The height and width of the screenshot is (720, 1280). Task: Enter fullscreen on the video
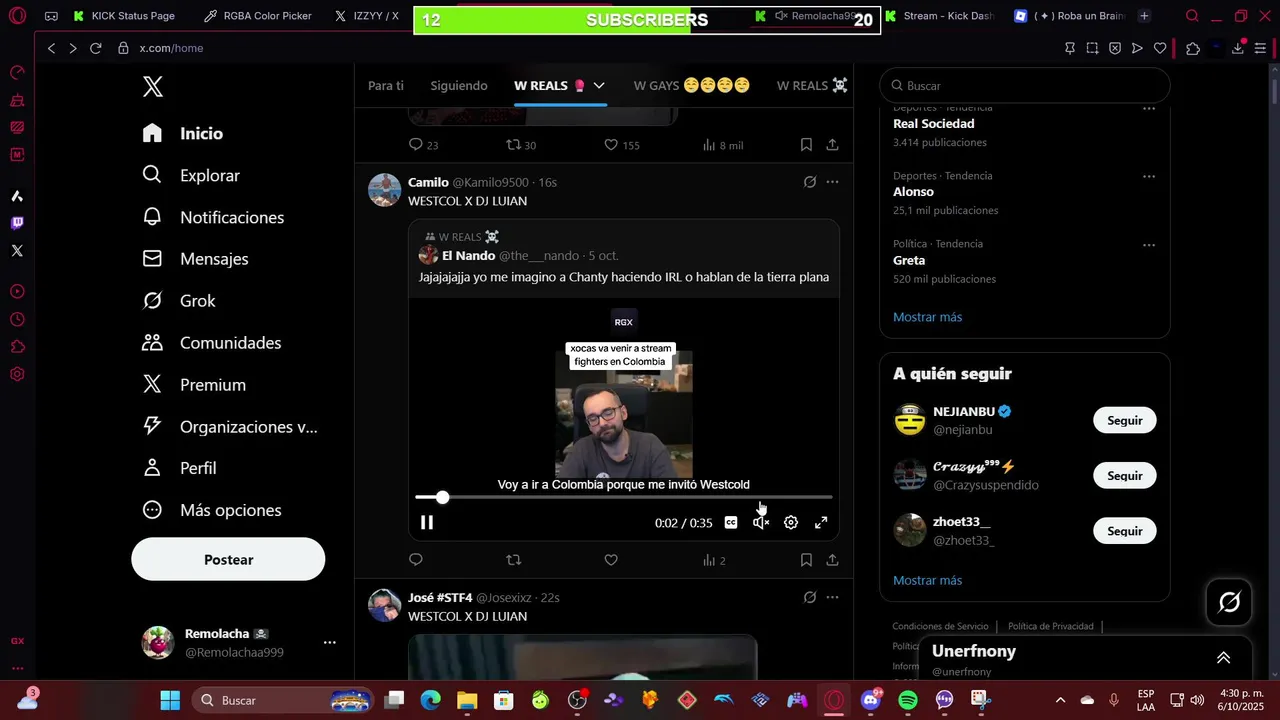pyautogui.click(x=821, y=522)
